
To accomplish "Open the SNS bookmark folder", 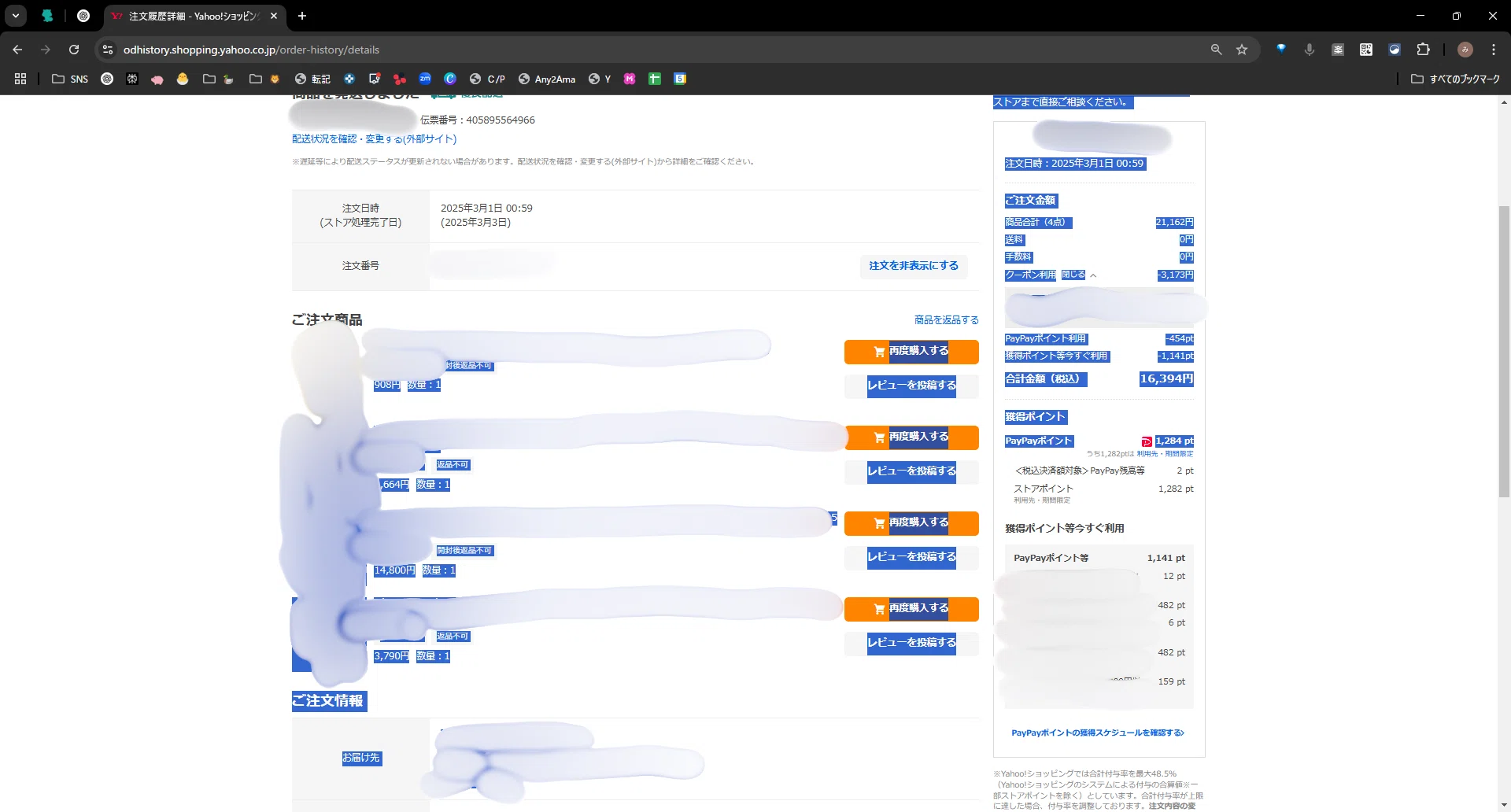I will pyautogui.click(x=70, y=79).
